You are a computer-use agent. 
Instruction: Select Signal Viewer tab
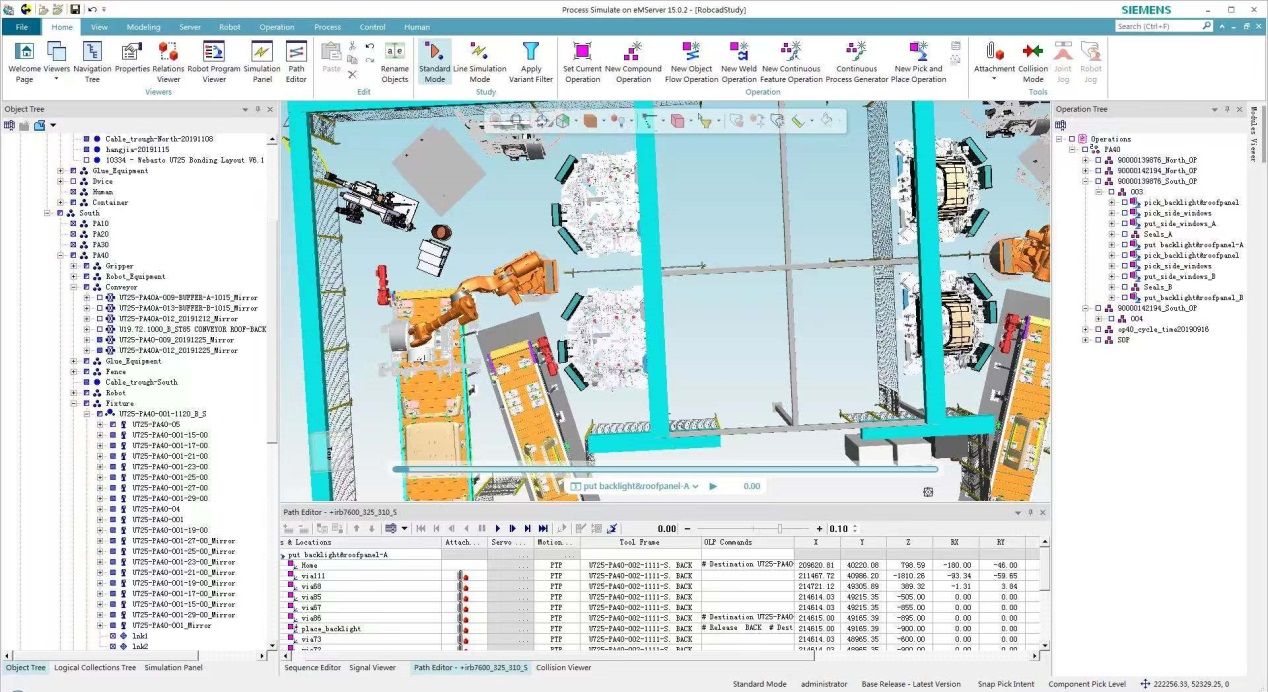coord(372,667)
